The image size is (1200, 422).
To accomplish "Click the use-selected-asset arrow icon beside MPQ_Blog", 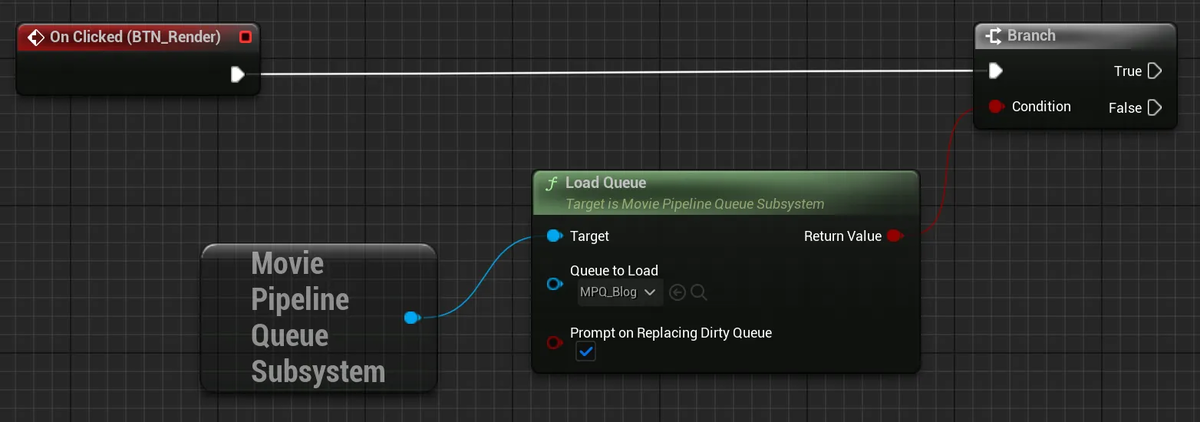I will (678, 292).
